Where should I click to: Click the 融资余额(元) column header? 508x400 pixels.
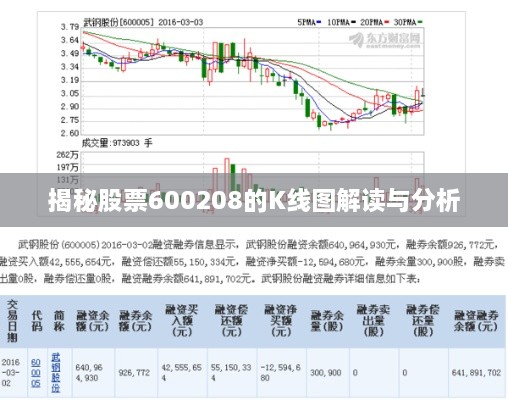(93, 321)
